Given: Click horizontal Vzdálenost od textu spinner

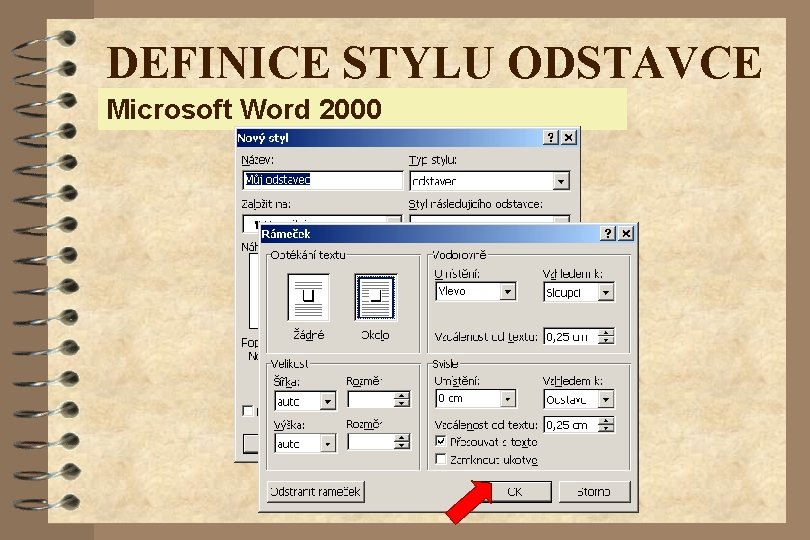Looking at the screenshot, I should (x=606, y=336).
